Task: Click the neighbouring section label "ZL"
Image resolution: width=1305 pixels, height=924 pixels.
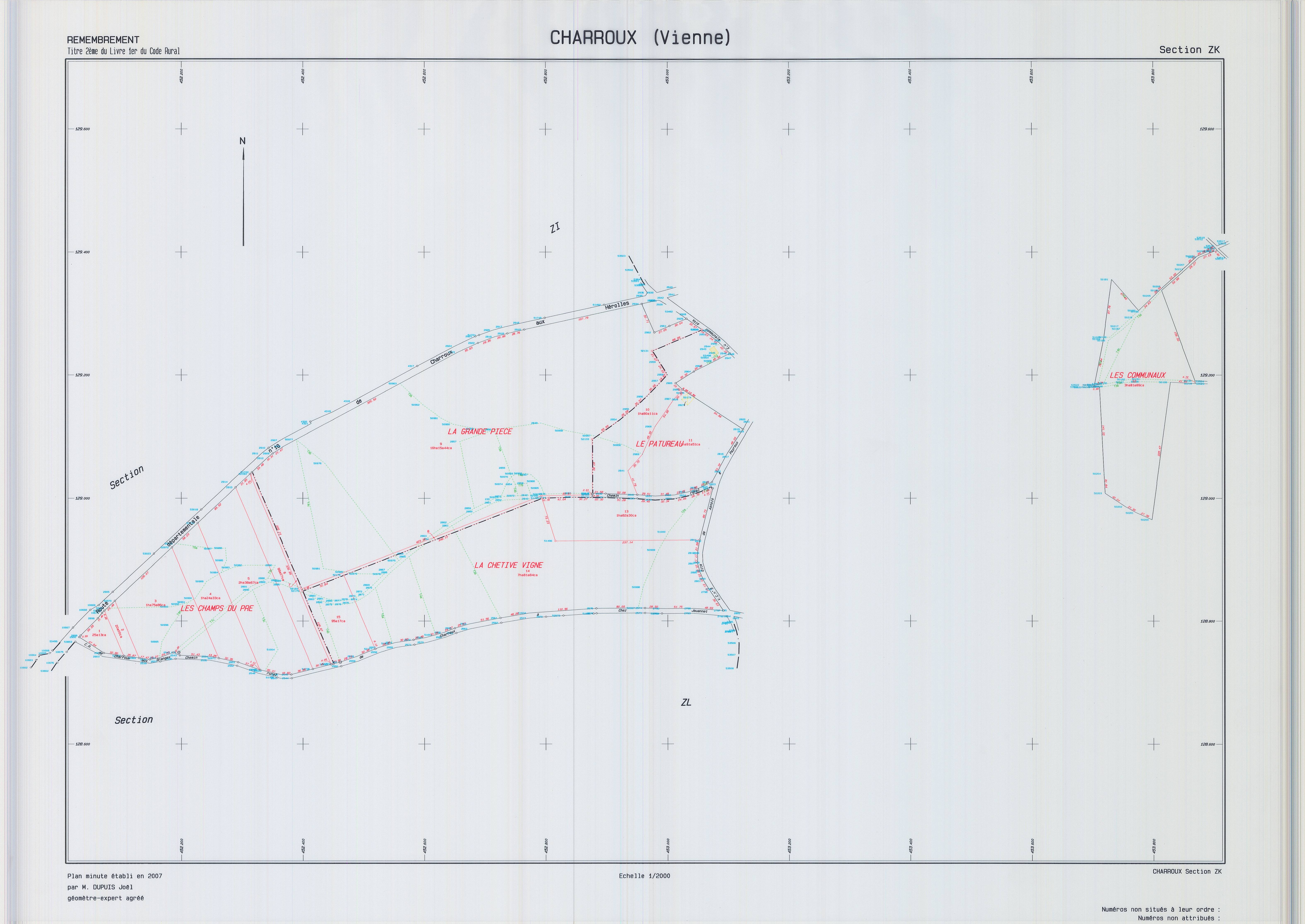Action: pos(686,703)
